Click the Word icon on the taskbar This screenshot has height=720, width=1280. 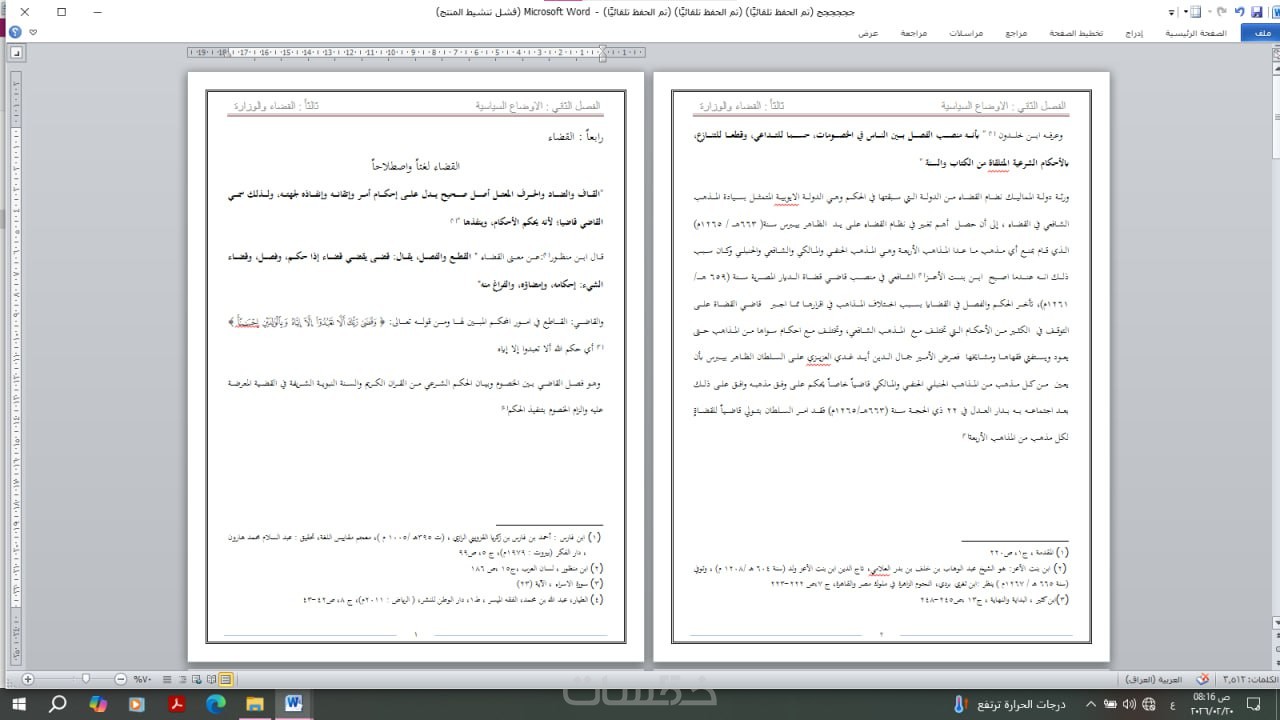pyautogui.click(x=293, y=704)
